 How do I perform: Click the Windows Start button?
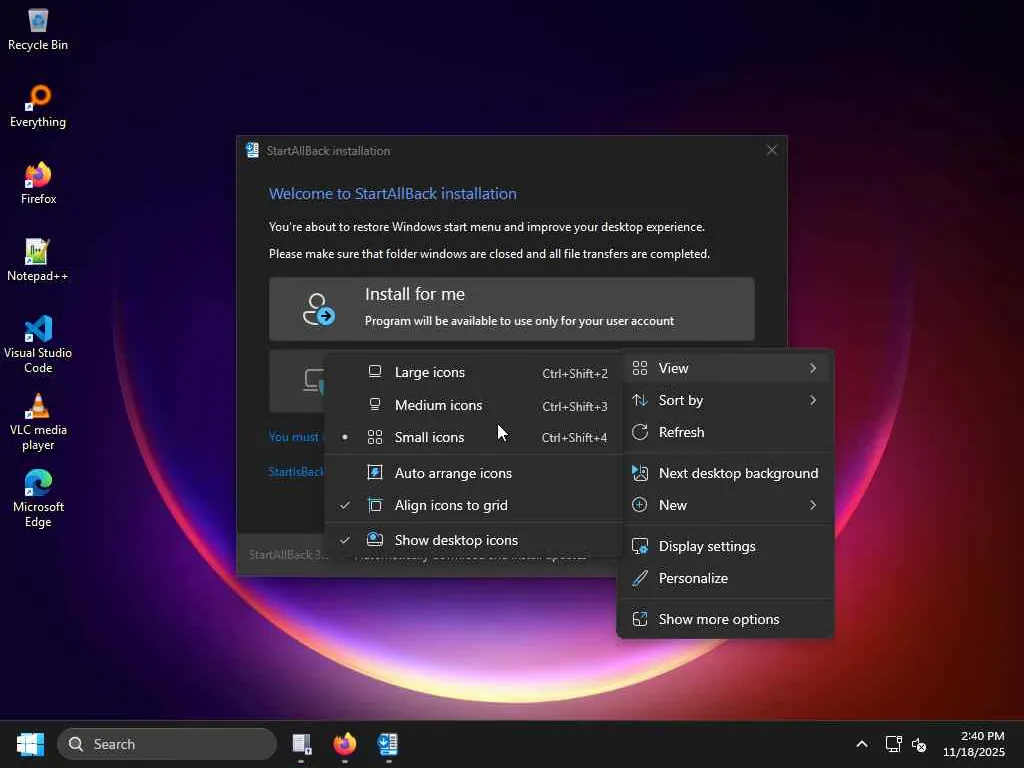point(30,744)
